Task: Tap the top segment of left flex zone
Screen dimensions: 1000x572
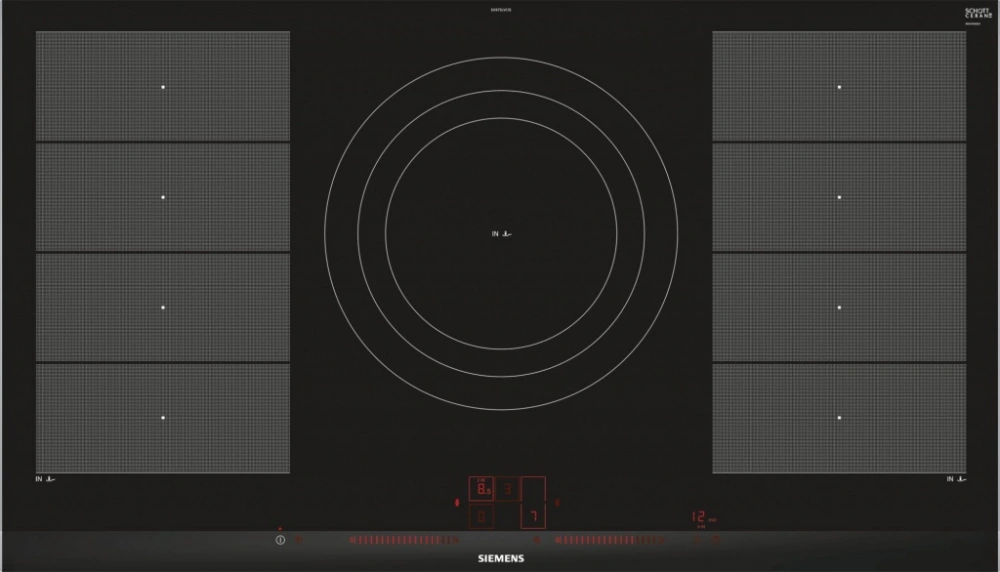Action: click(x=163, y=87)
